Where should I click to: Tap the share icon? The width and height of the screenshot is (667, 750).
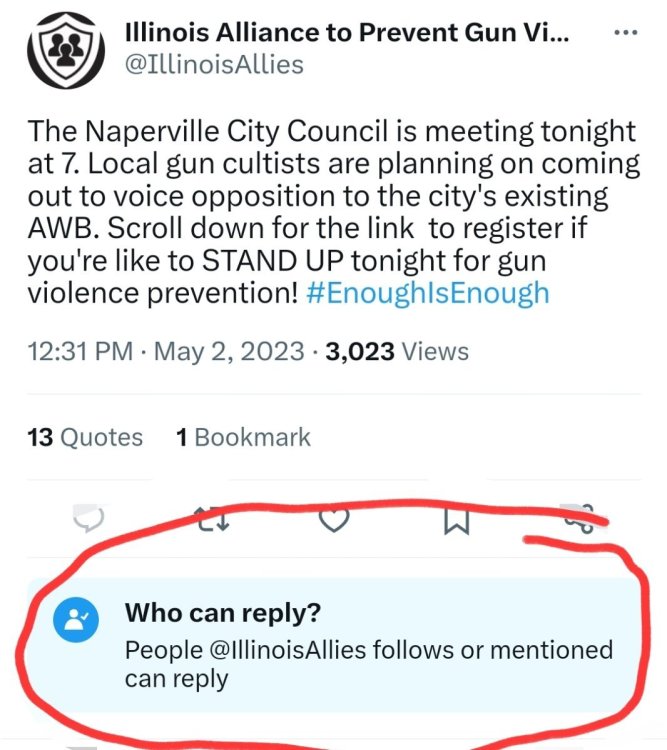579,519
